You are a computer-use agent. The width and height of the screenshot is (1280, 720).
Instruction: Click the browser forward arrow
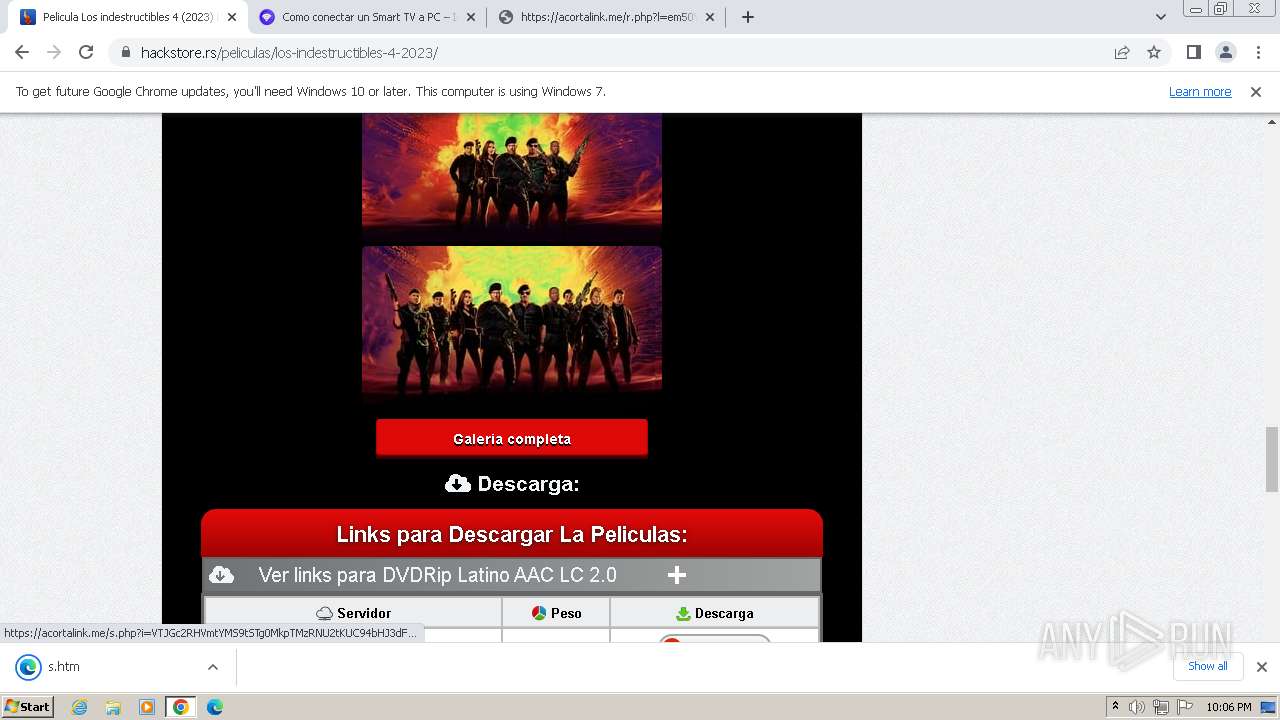click(x=54, y=52)
